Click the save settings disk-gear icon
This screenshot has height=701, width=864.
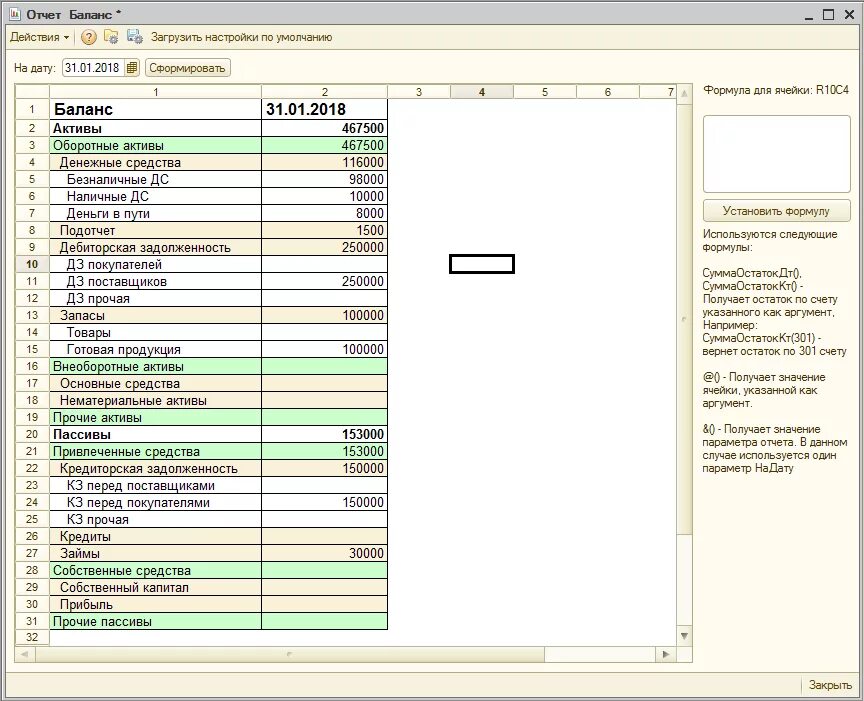pos(134,37)
